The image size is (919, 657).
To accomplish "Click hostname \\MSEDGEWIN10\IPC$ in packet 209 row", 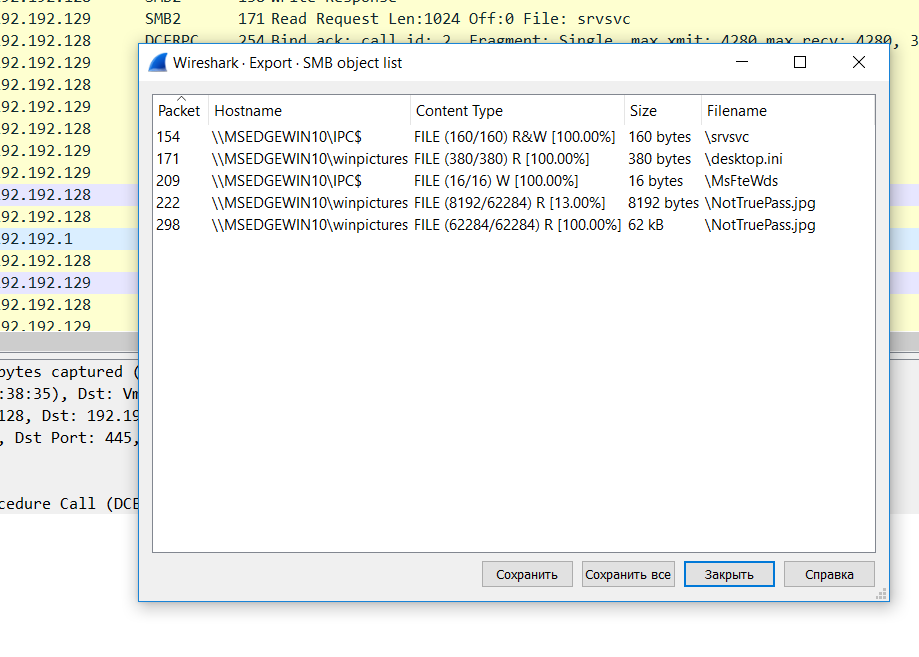I will click(287, 181).
